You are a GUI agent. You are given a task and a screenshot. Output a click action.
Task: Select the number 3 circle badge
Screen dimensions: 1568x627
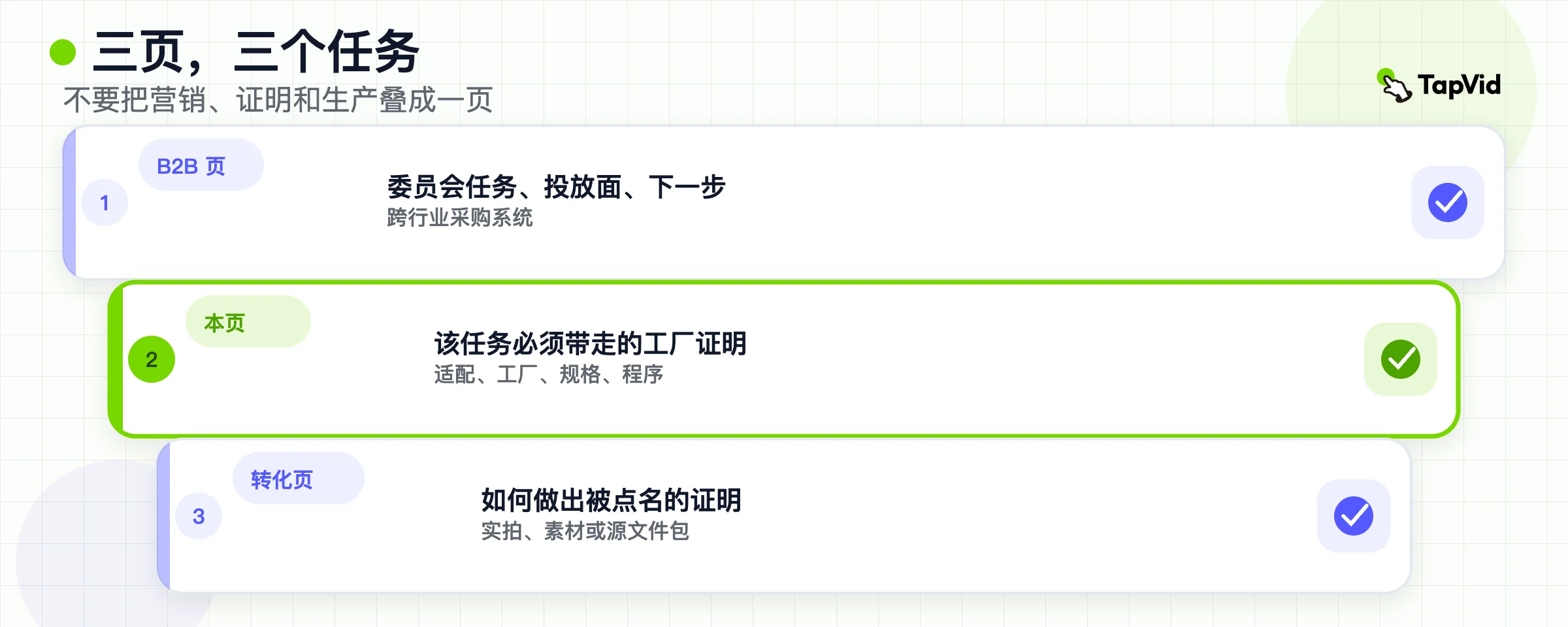point(199,516)
